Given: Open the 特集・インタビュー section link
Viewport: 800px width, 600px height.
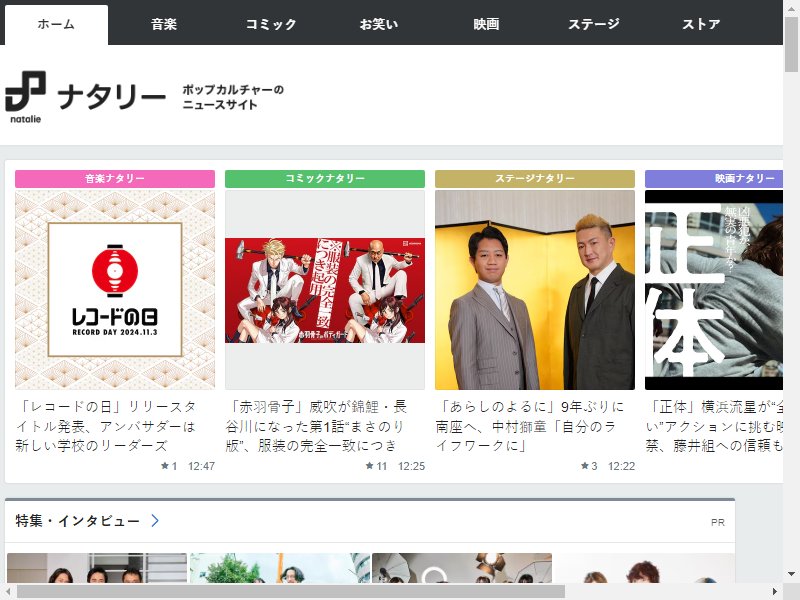Looking at the screenshot, I should click(x=78, y=521).
